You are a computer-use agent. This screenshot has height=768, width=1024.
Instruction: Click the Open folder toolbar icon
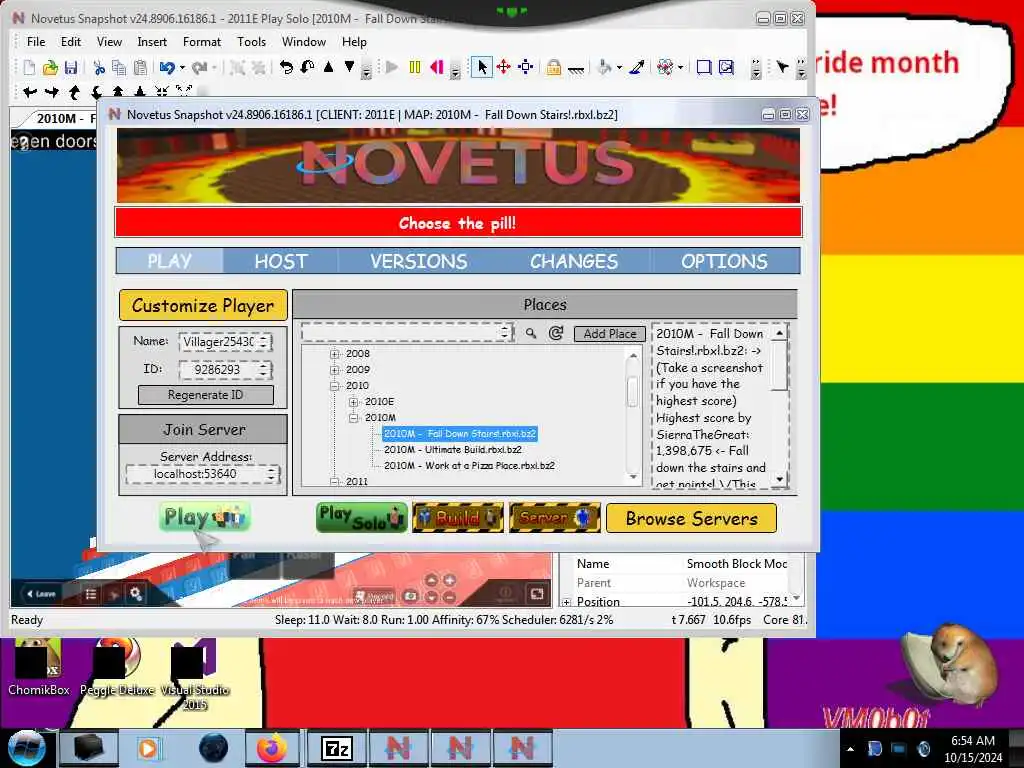[50, 67]
